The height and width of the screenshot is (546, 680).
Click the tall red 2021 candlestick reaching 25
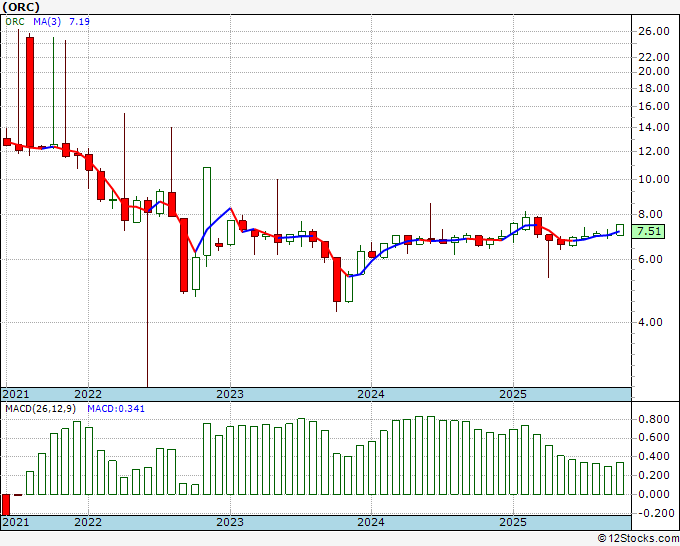tap(30, 92)
